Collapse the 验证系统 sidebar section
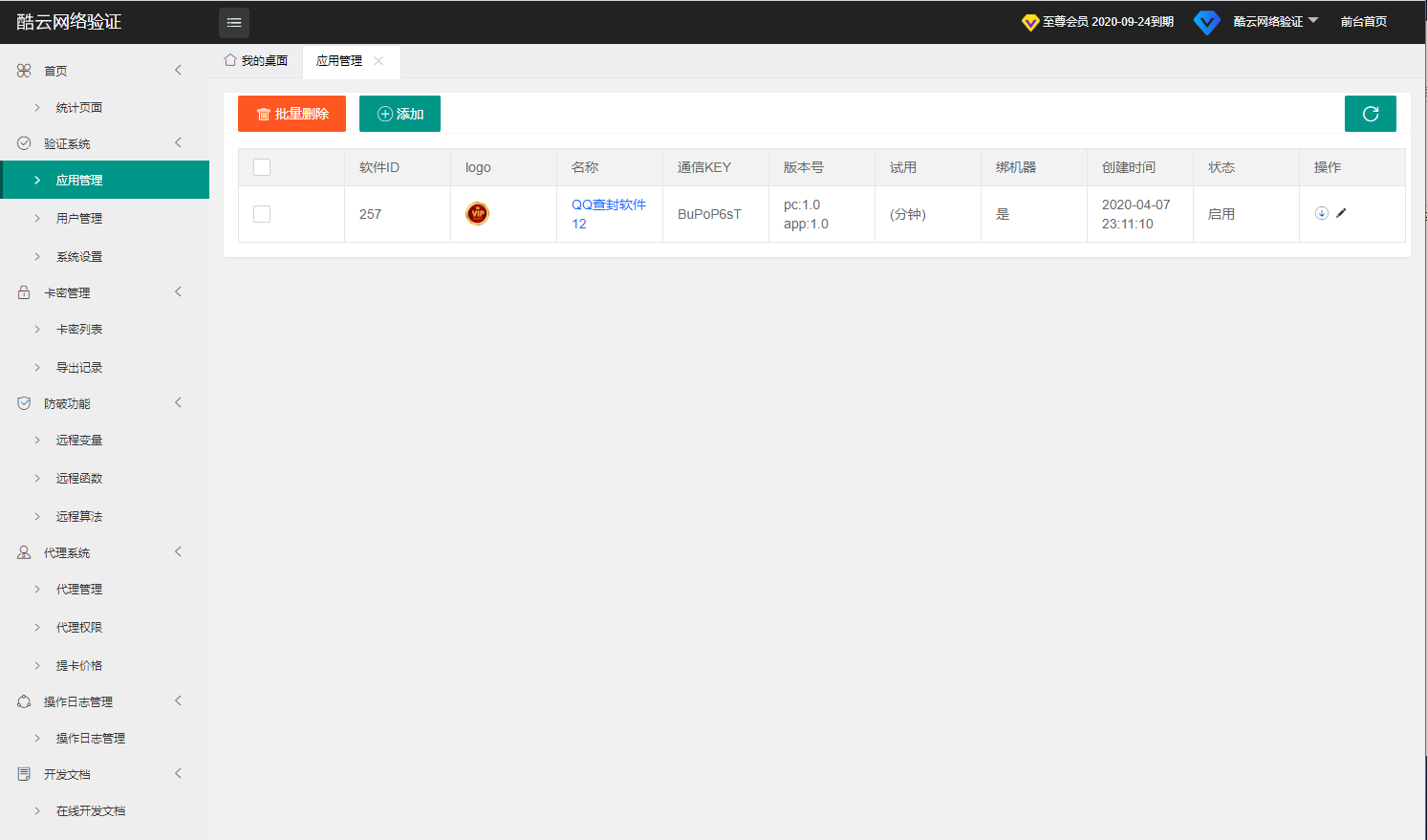Screen dimensions: 1427x840 [178, 143]
